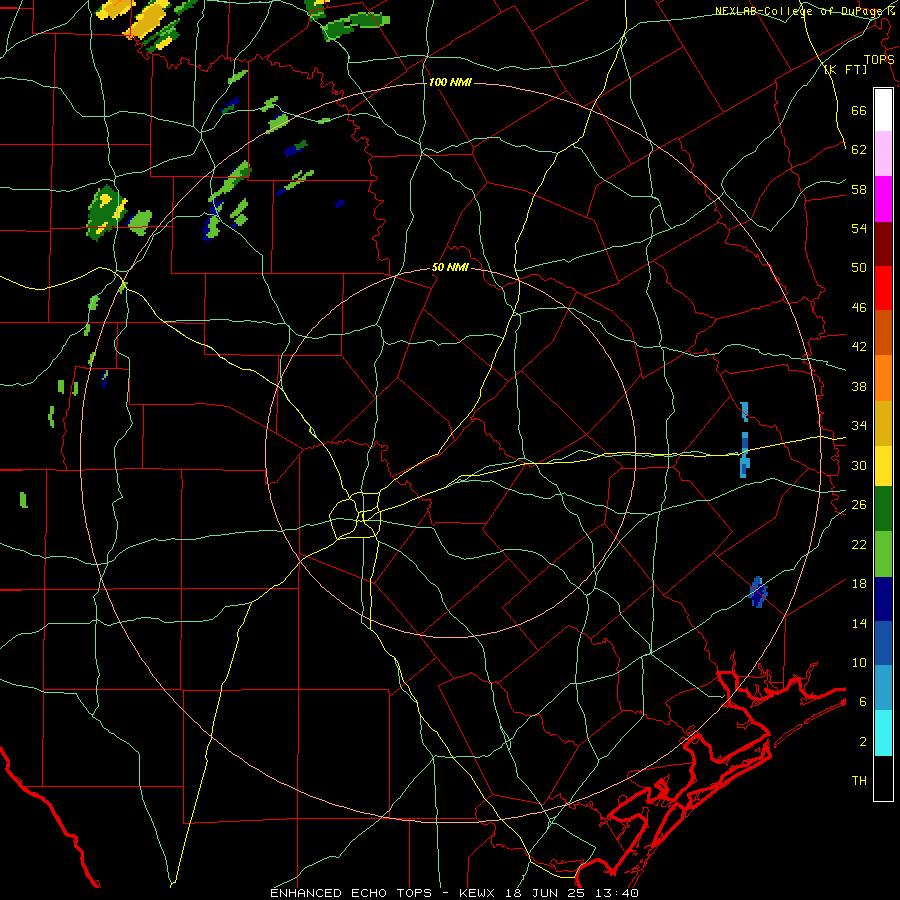Click the dark orange 42 kft legend swatch
The width and height of the screenshot is (900, 900).
click(883, 332)
